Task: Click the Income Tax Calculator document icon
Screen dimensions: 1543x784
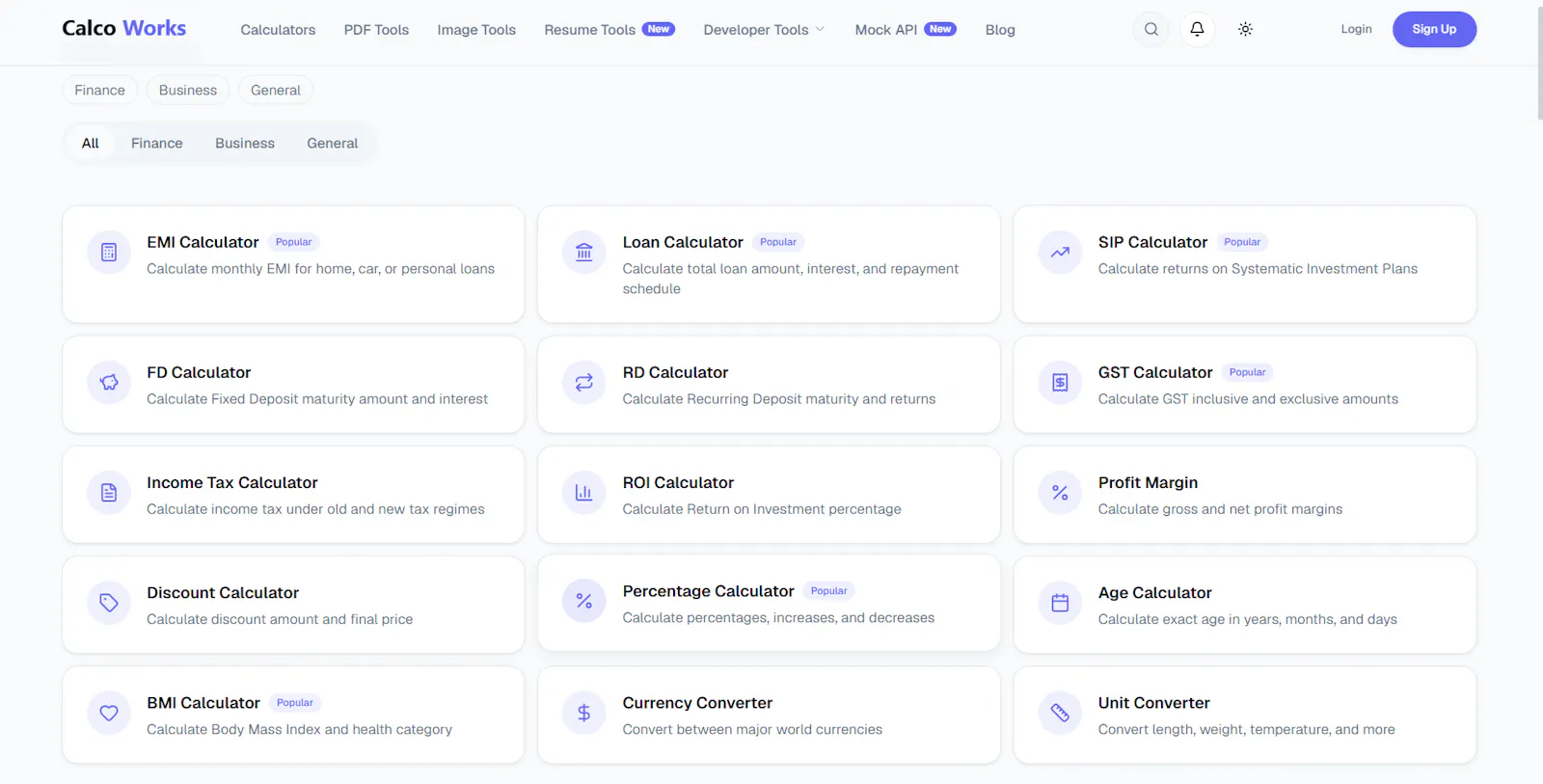Action: 109,493
